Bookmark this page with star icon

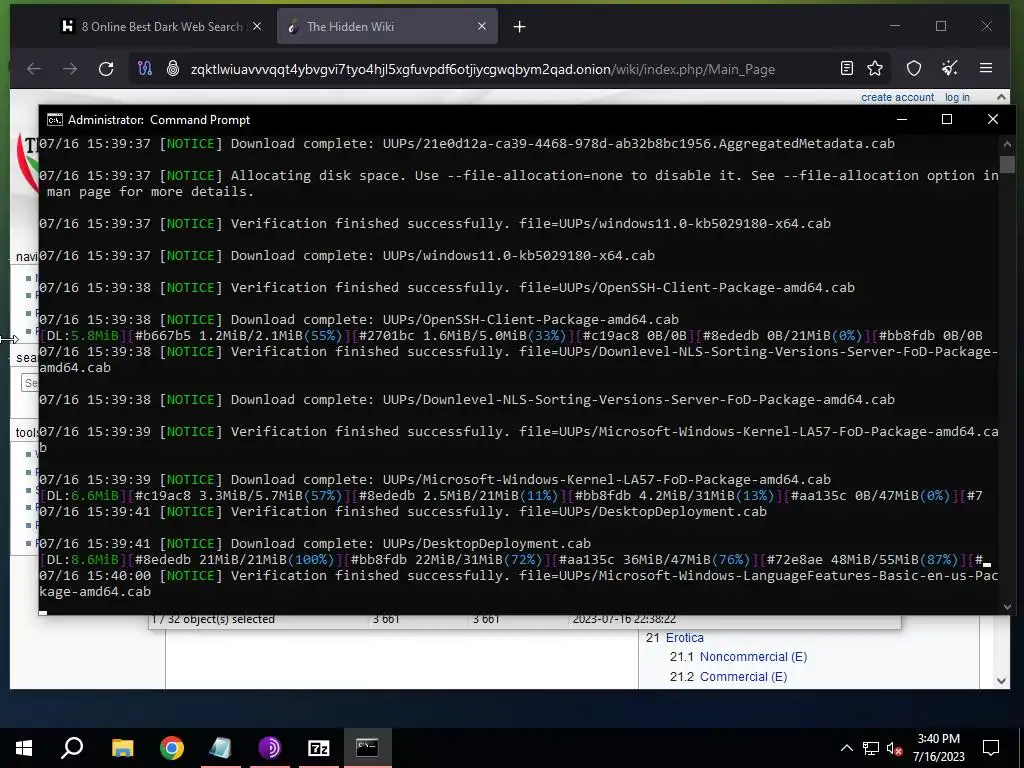875,68
